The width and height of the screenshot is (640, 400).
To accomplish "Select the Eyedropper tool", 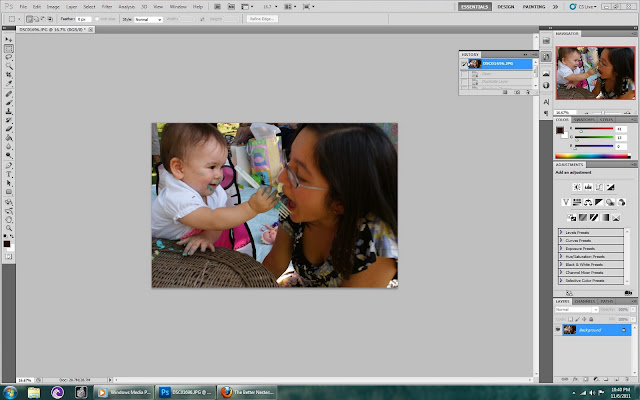I will 9,83.
